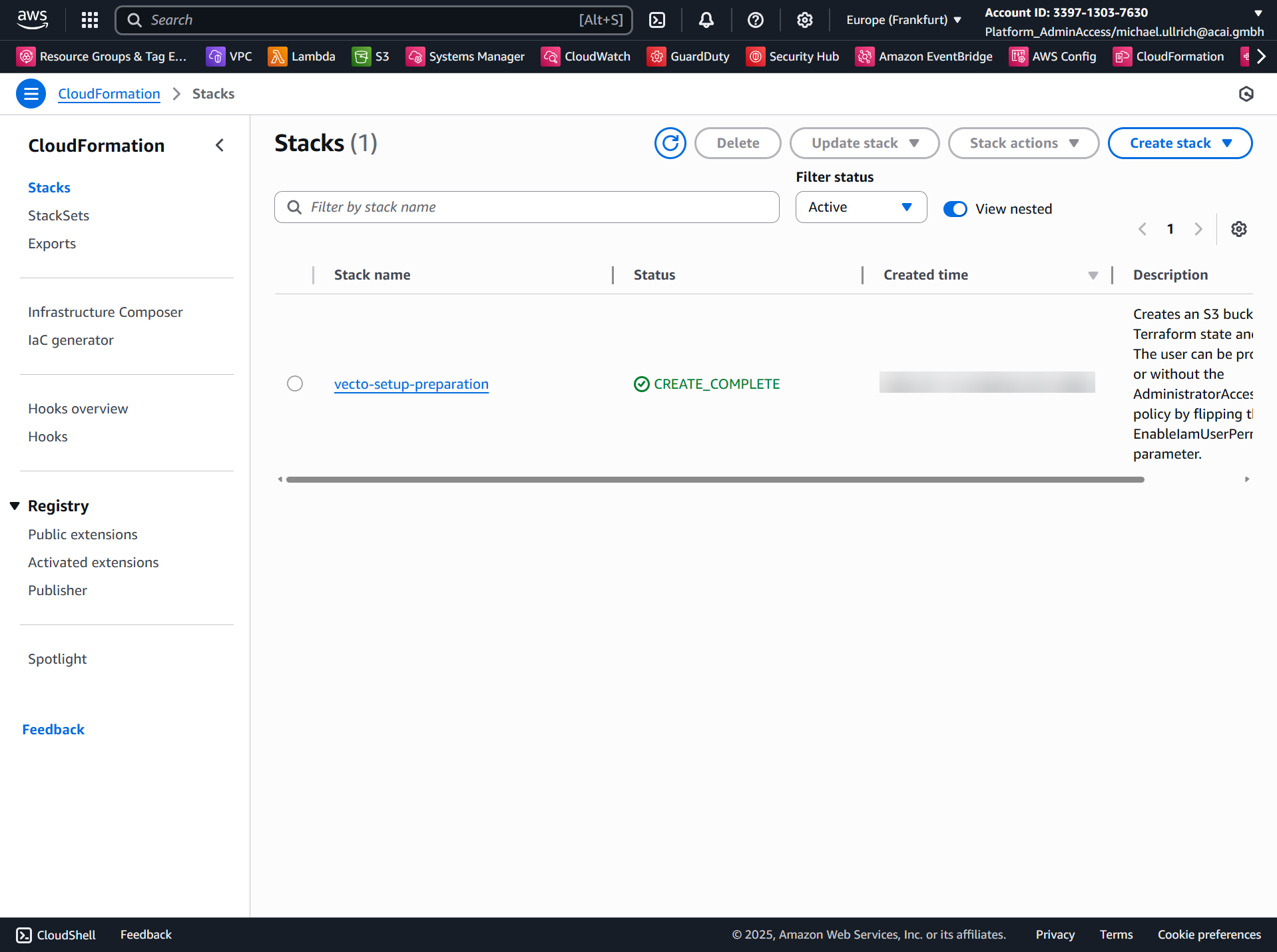Image resolution: width=1277 pixels, height=952 pixels.
Task: Go to next page of stacks
Action: (1198, 229)
